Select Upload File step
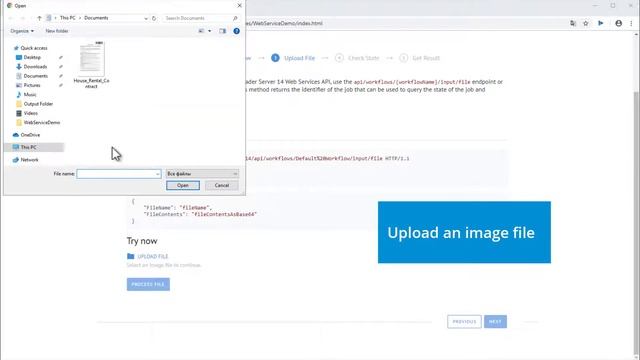 tap(293, 58)
